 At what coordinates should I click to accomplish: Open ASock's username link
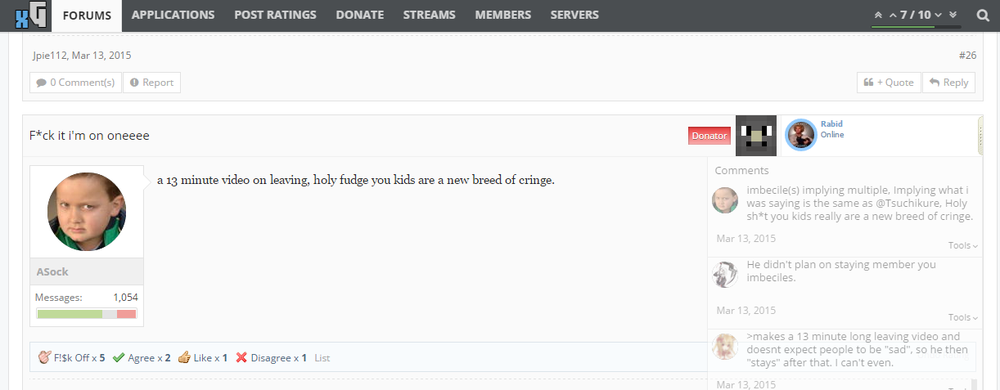coord(52,271)
